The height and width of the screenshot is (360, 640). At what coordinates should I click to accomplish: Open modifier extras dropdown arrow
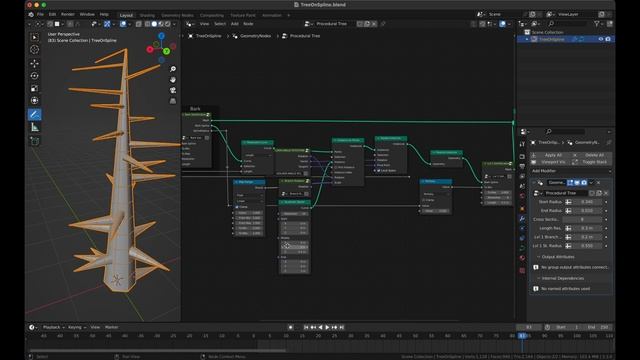(591, 182)
